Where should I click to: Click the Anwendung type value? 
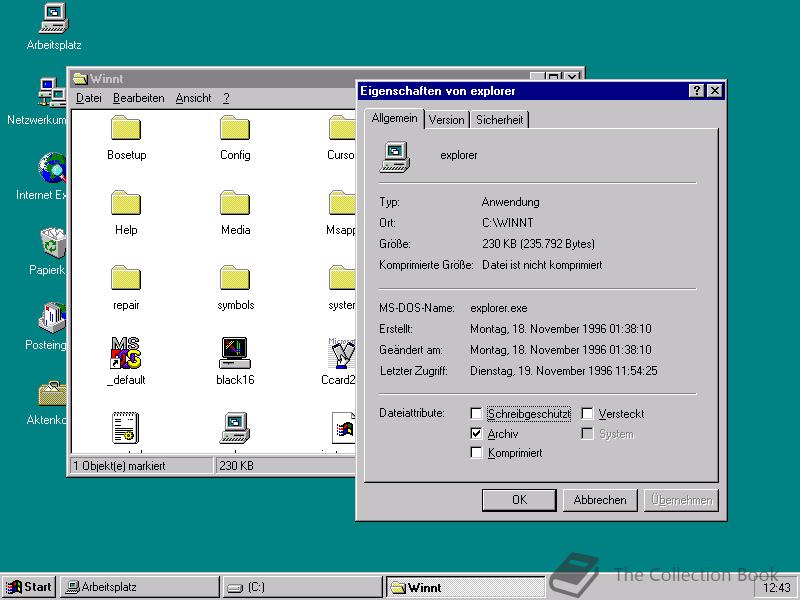click(x=510, y=202)
